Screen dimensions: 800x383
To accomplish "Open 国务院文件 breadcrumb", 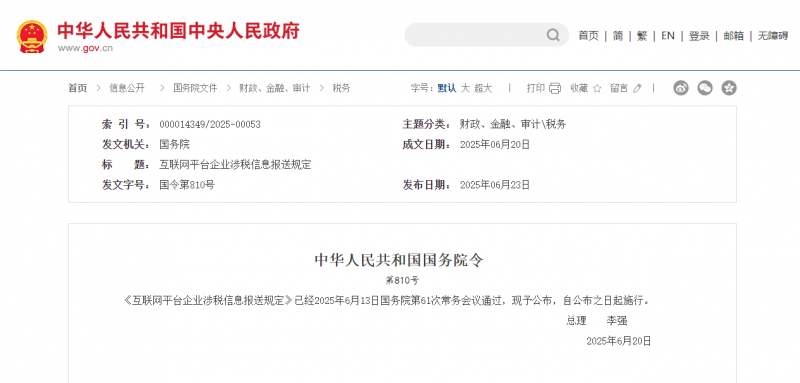I will coord(195,88).
